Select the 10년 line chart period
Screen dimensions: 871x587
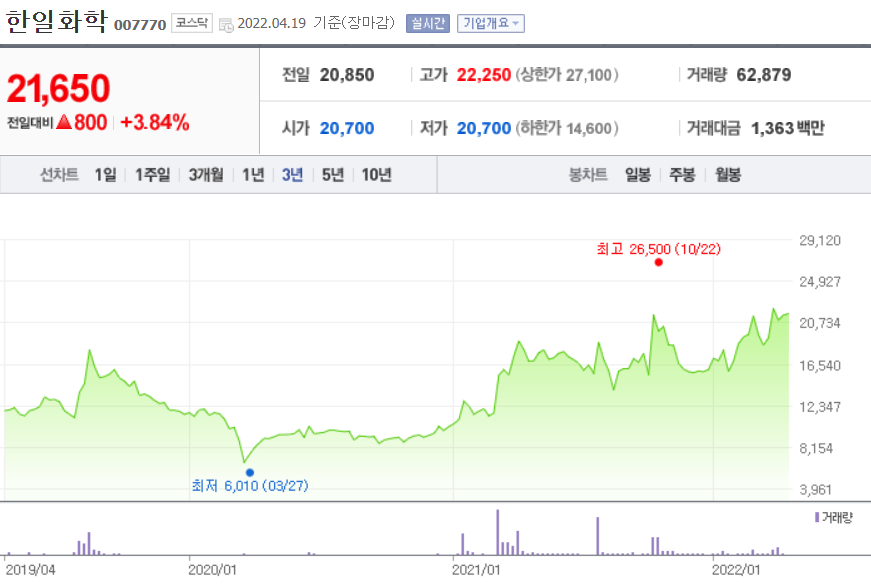click(x=377, y=175)
